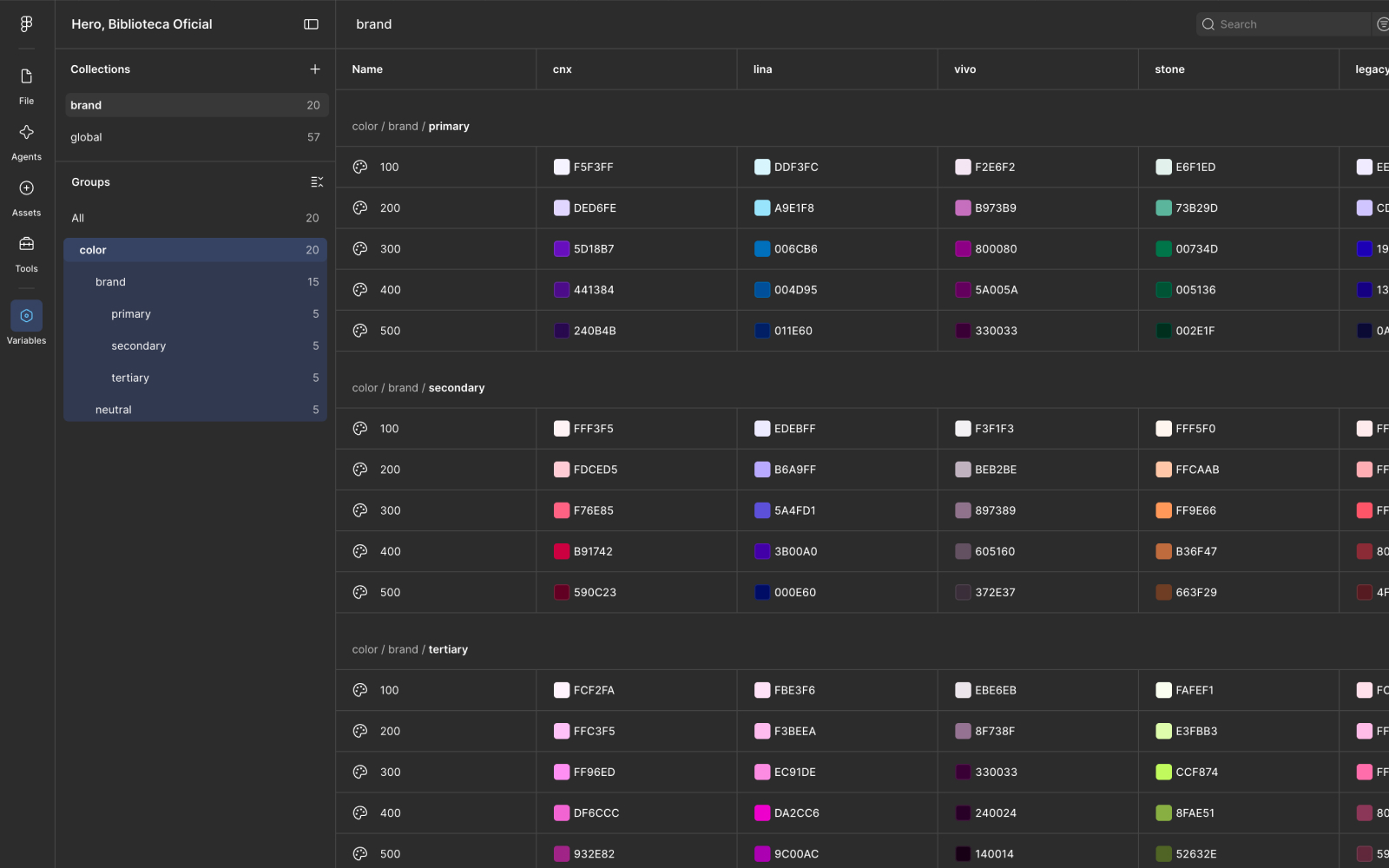Show All groups

coord(196,218)
